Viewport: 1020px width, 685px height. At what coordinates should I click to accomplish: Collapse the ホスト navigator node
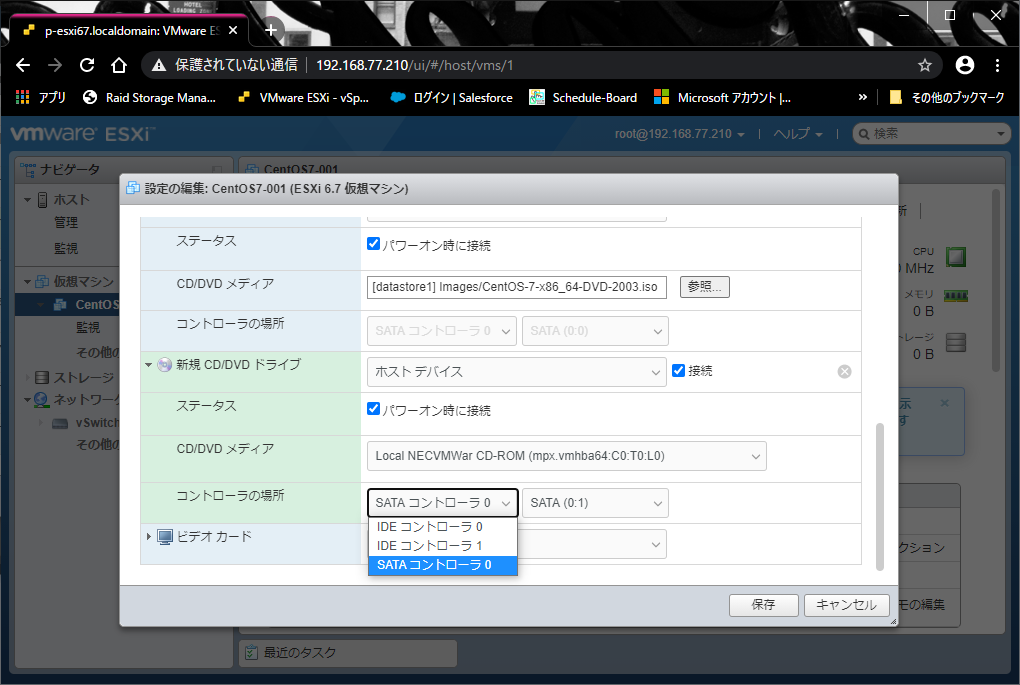[x=27, y=200]
